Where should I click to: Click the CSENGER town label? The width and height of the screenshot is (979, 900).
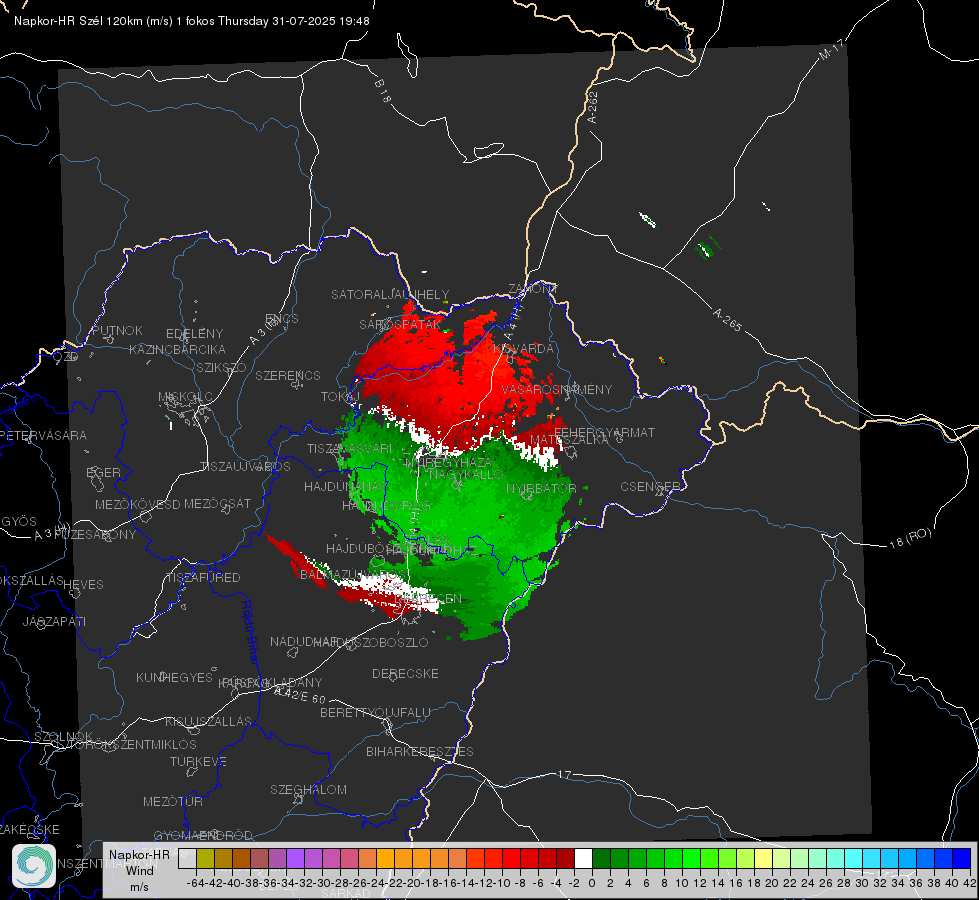(x=651, y=486)
